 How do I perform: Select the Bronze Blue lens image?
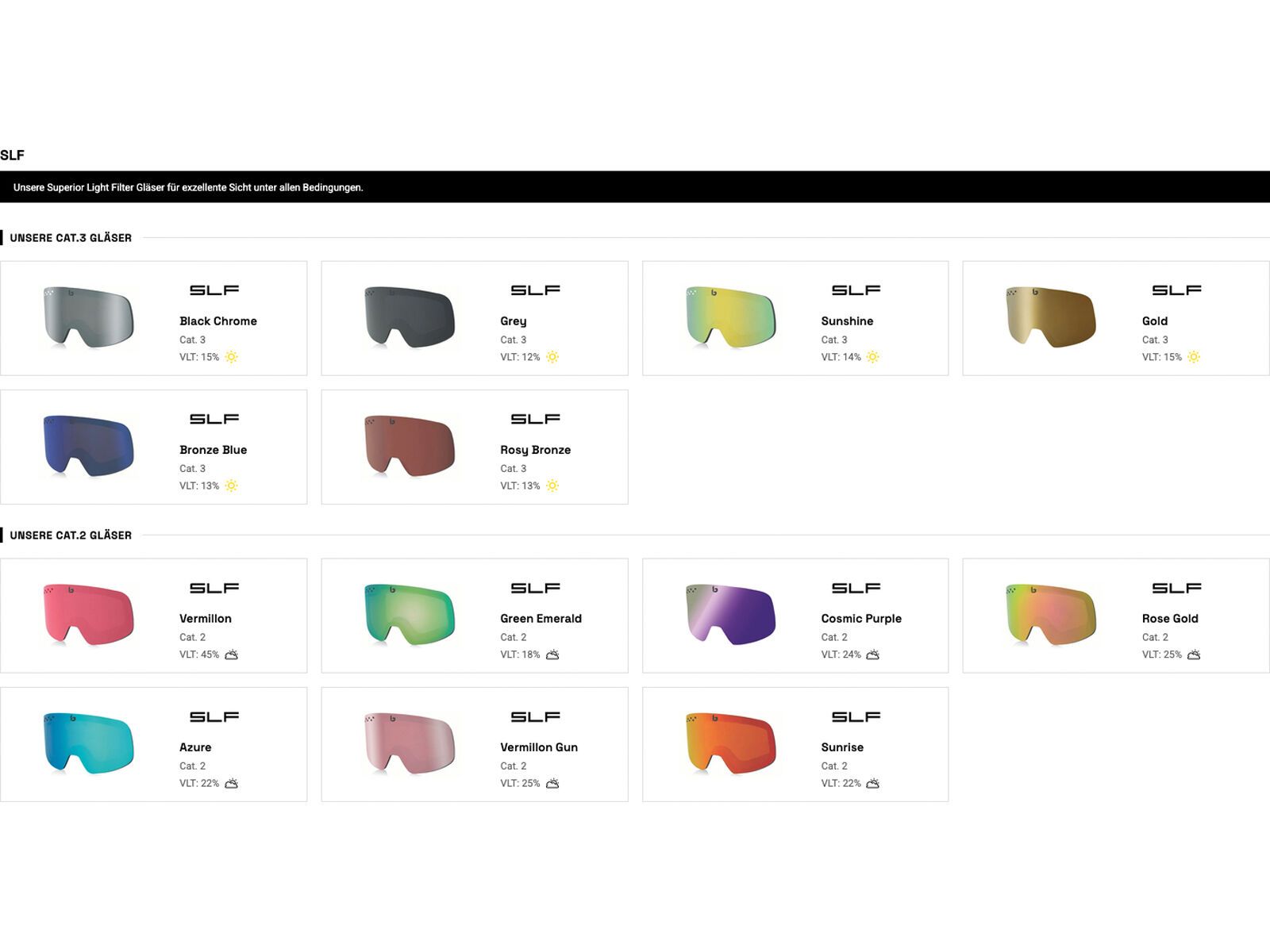pos(88,446)
